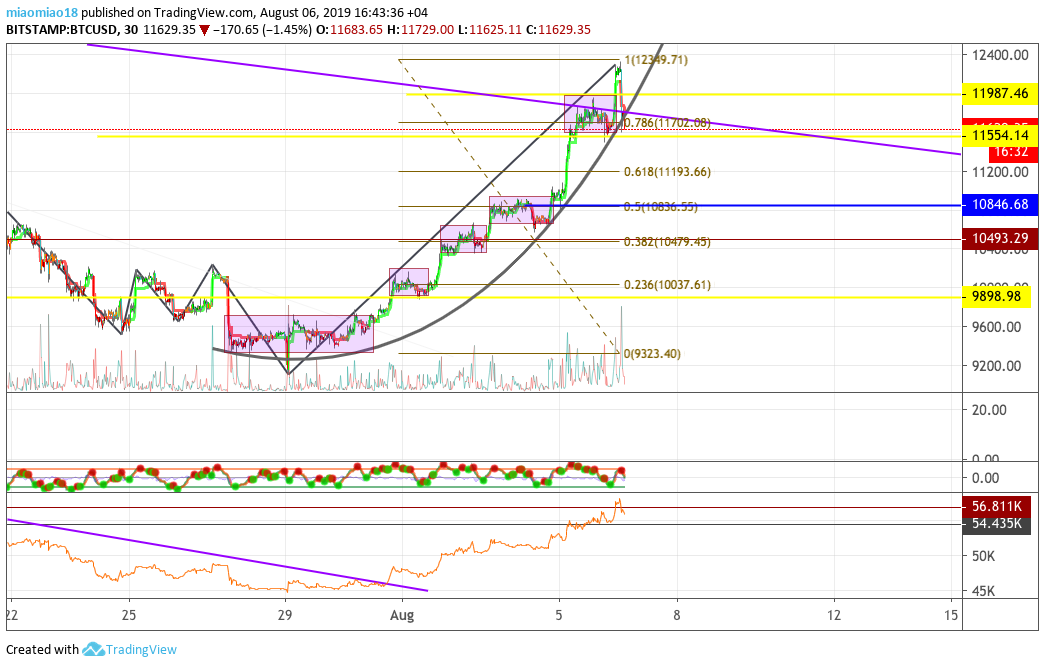The image size is (1045, 667).
Task: Click the 45K volume axis label
Action: point(984,592)
